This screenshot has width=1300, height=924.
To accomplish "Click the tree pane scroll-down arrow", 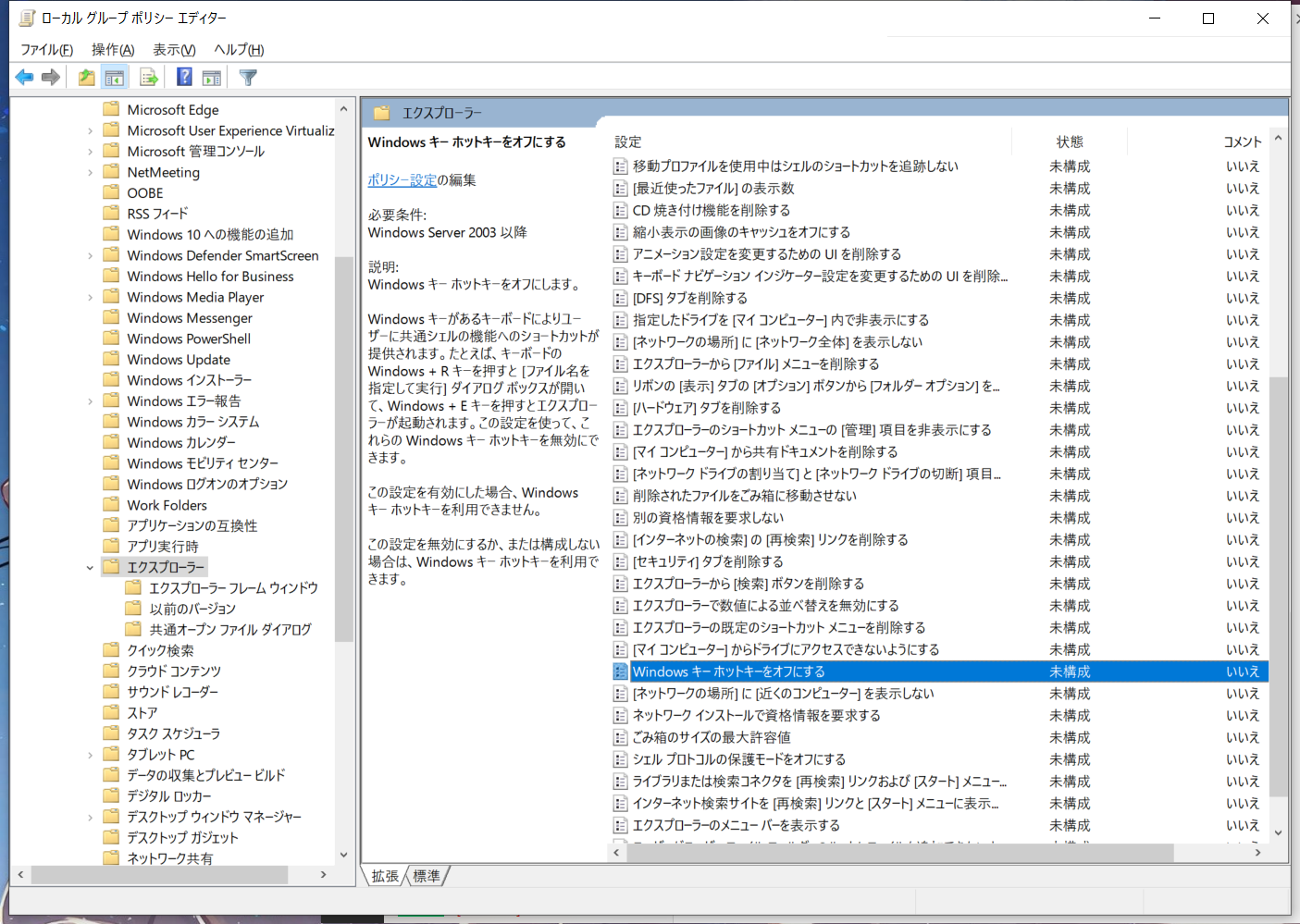I will [x=343, y=855].
